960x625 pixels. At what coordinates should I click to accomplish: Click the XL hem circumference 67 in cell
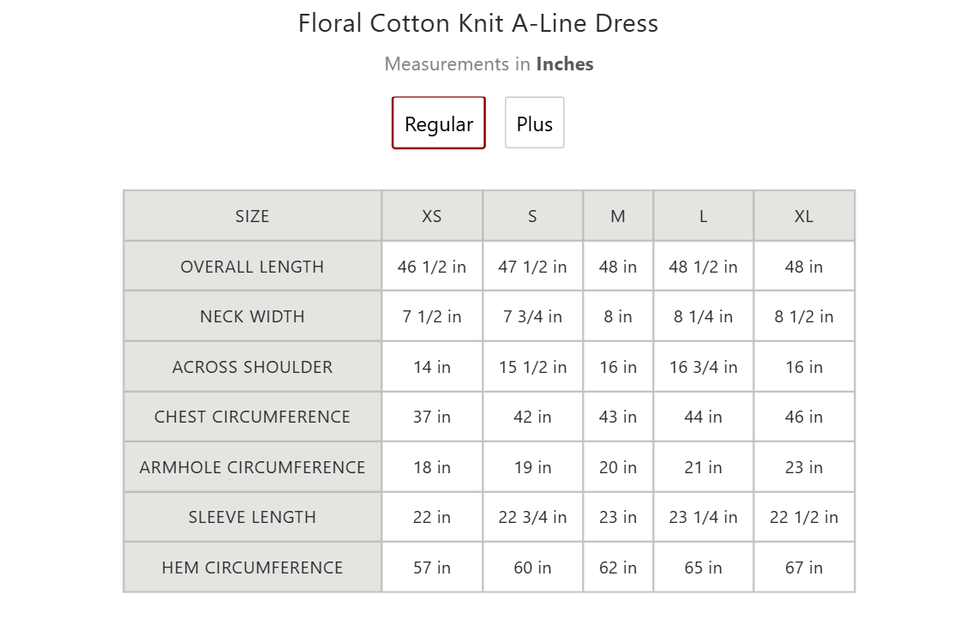[804, 567]
